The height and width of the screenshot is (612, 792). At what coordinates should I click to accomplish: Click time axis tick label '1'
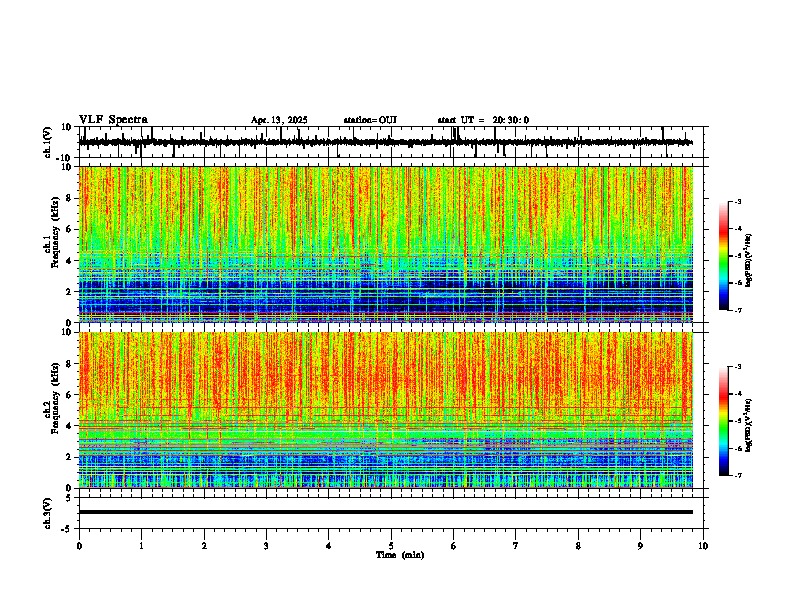click(x=141, y=546)
